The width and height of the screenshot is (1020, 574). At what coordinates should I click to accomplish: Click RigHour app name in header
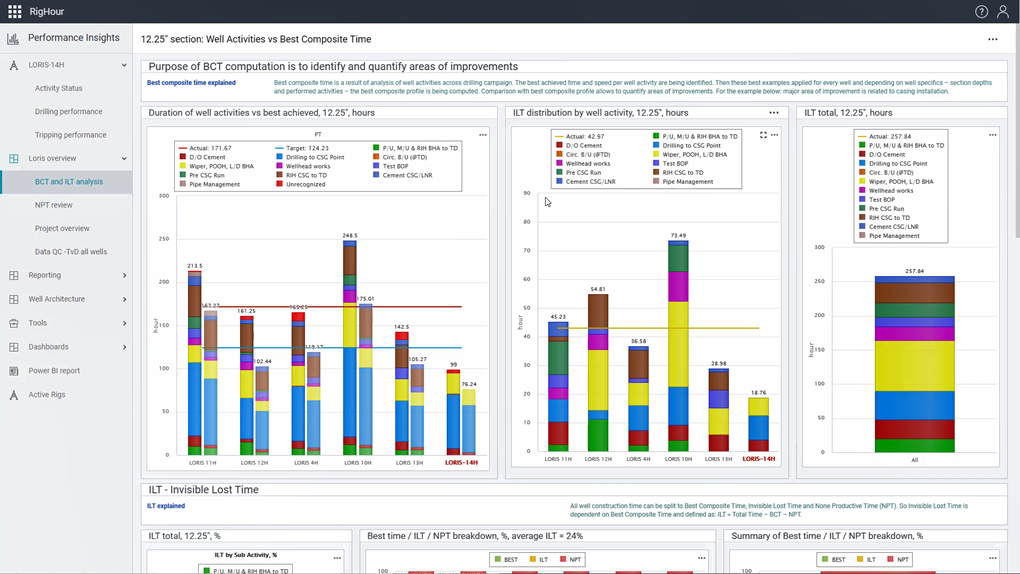[47, 12]
